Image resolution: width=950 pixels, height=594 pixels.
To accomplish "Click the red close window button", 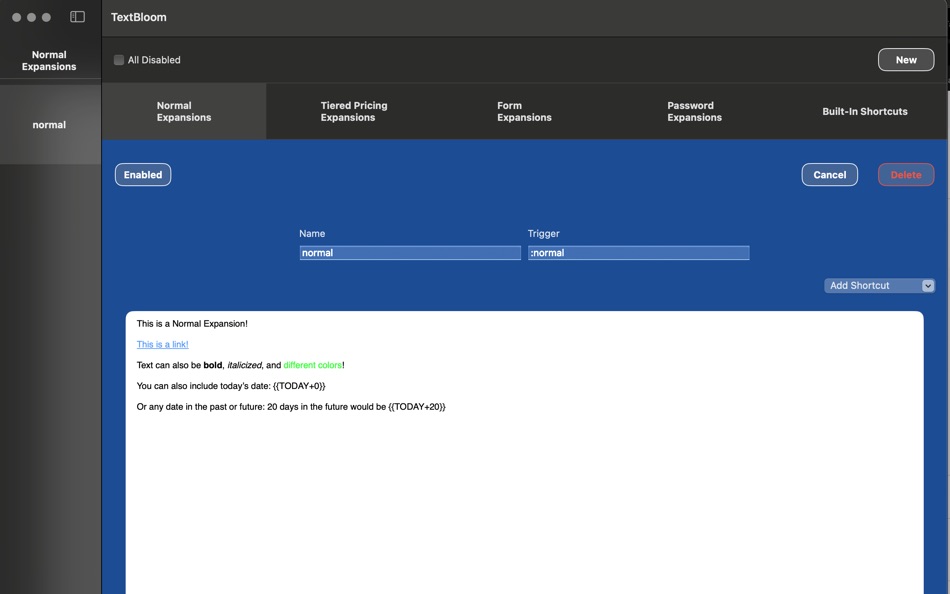I will point(16,17).
